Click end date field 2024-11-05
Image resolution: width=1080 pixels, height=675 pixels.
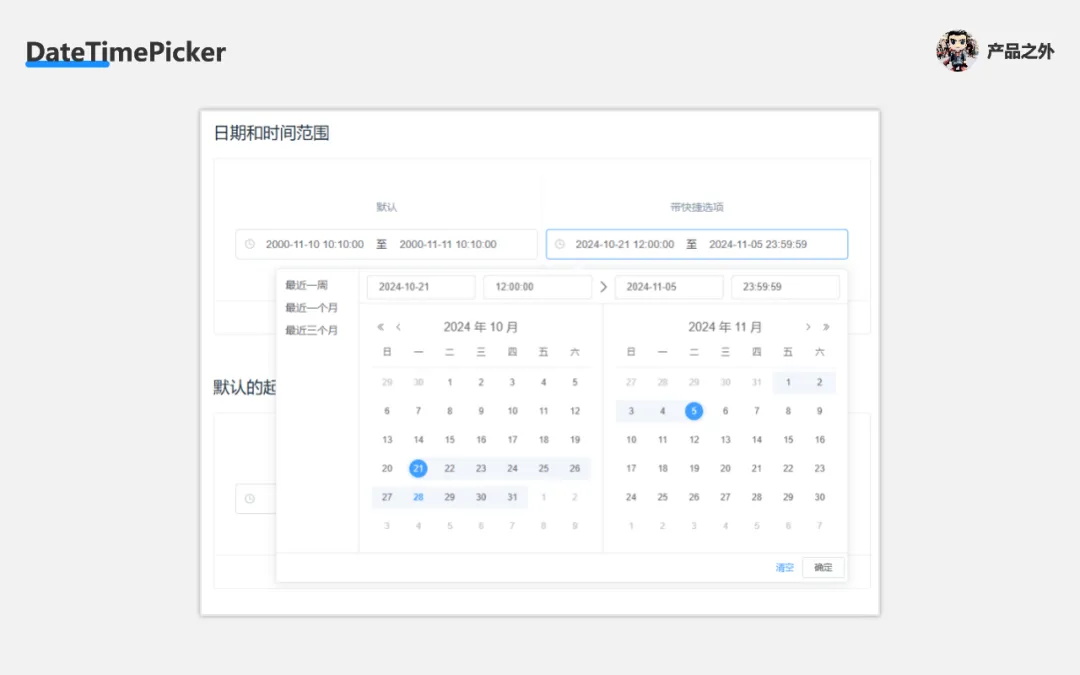[669, 287]
